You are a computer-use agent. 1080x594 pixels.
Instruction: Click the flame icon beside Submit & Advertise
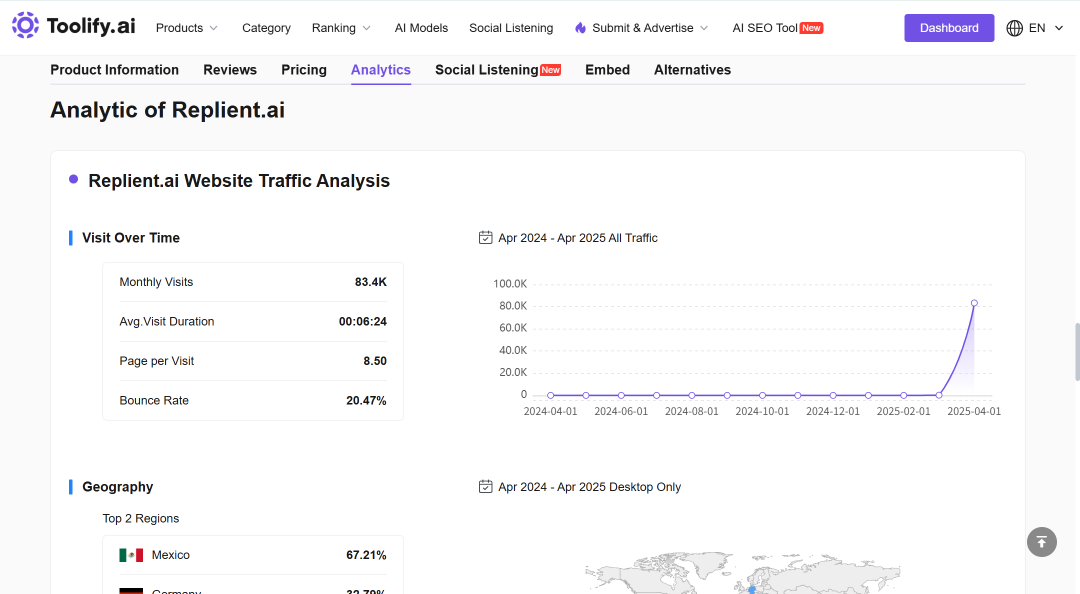coord(581,28)
